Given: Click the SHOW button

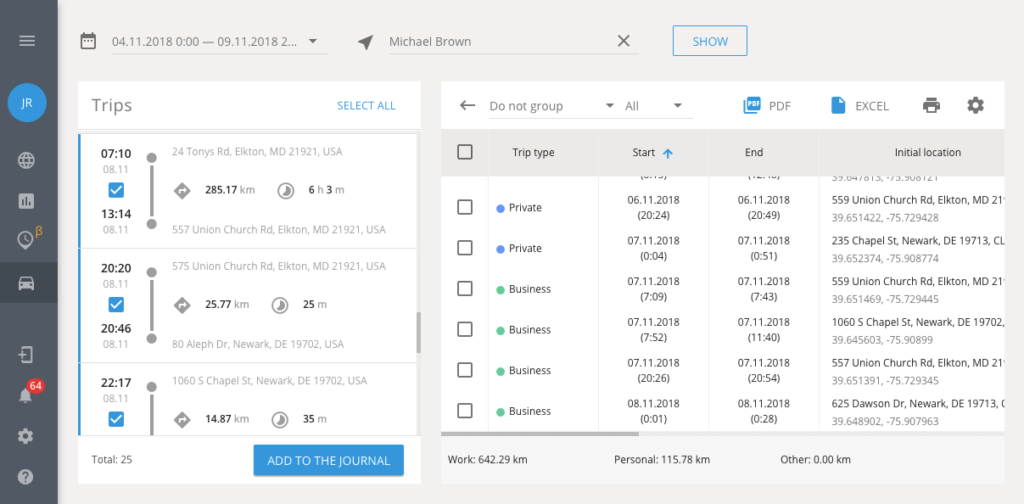Looking at the screenshot, I should pos(709,41).
